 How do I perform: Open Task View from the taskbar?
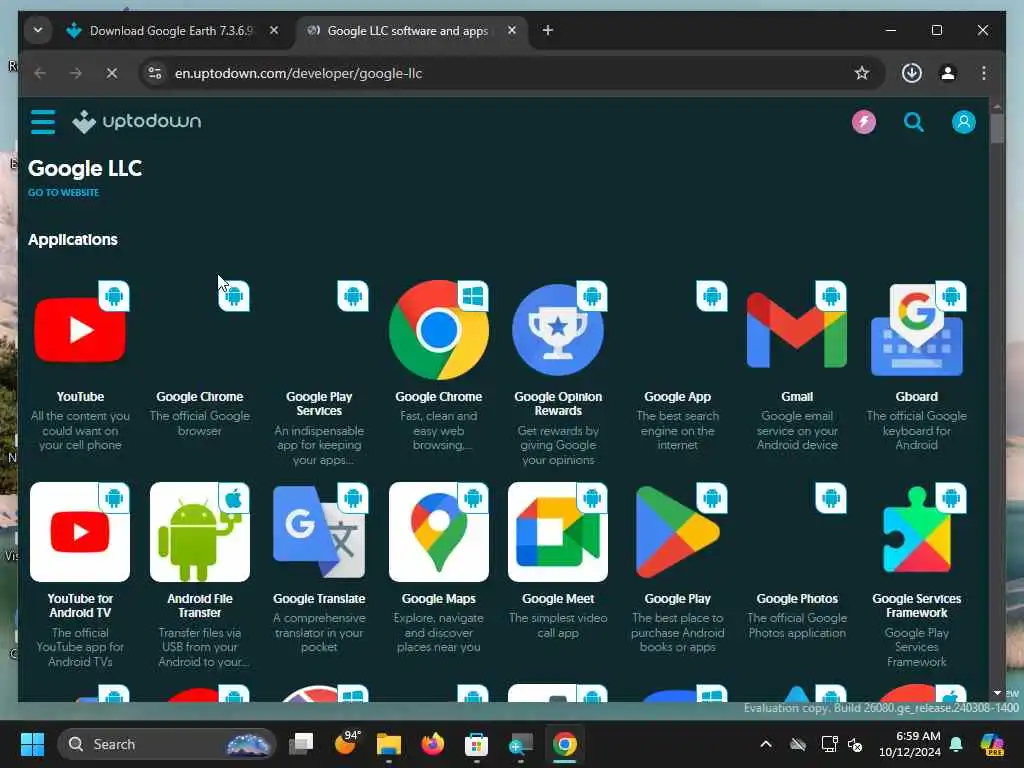301,744
